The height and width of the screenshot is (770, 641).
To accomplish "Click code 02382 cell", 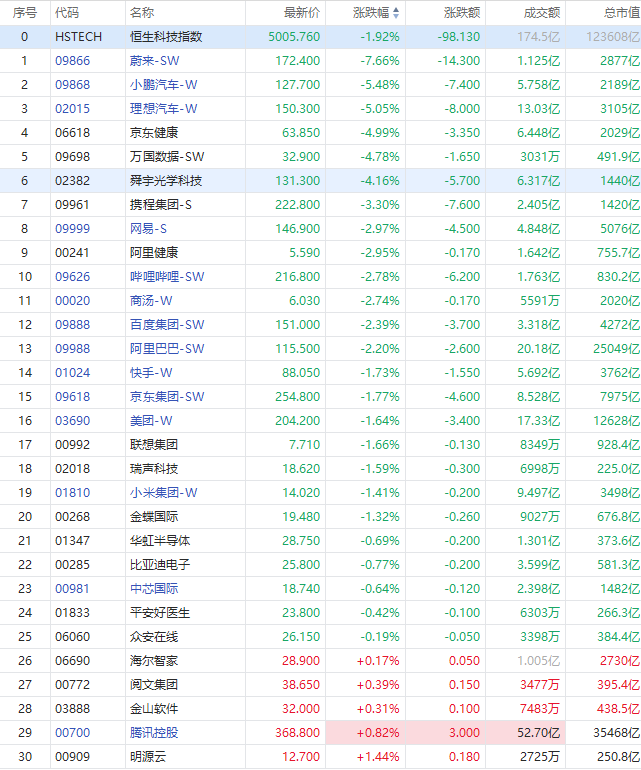I will (x=73, y=181).
